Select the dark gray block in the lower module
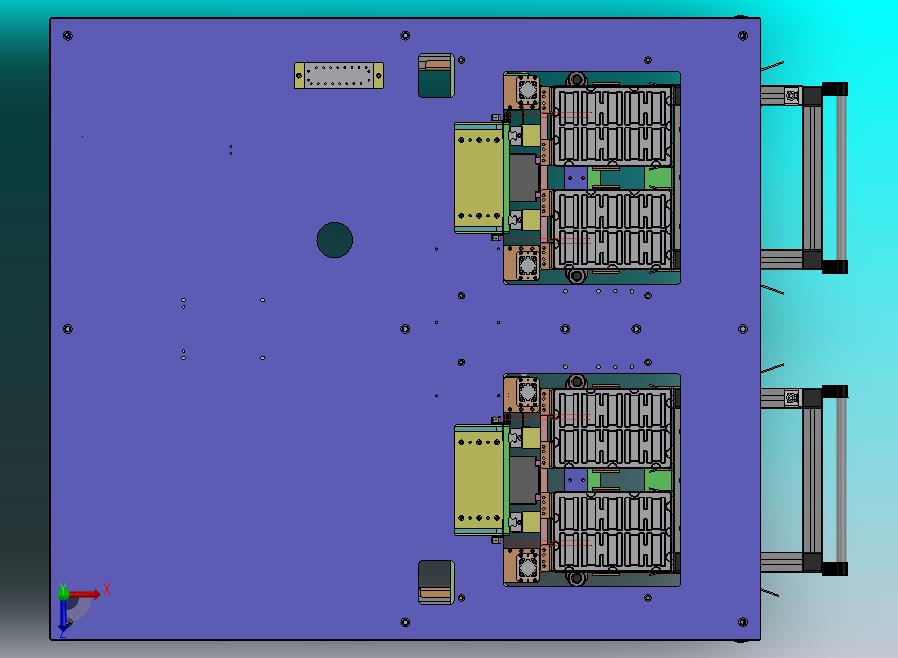 [523, 480]
